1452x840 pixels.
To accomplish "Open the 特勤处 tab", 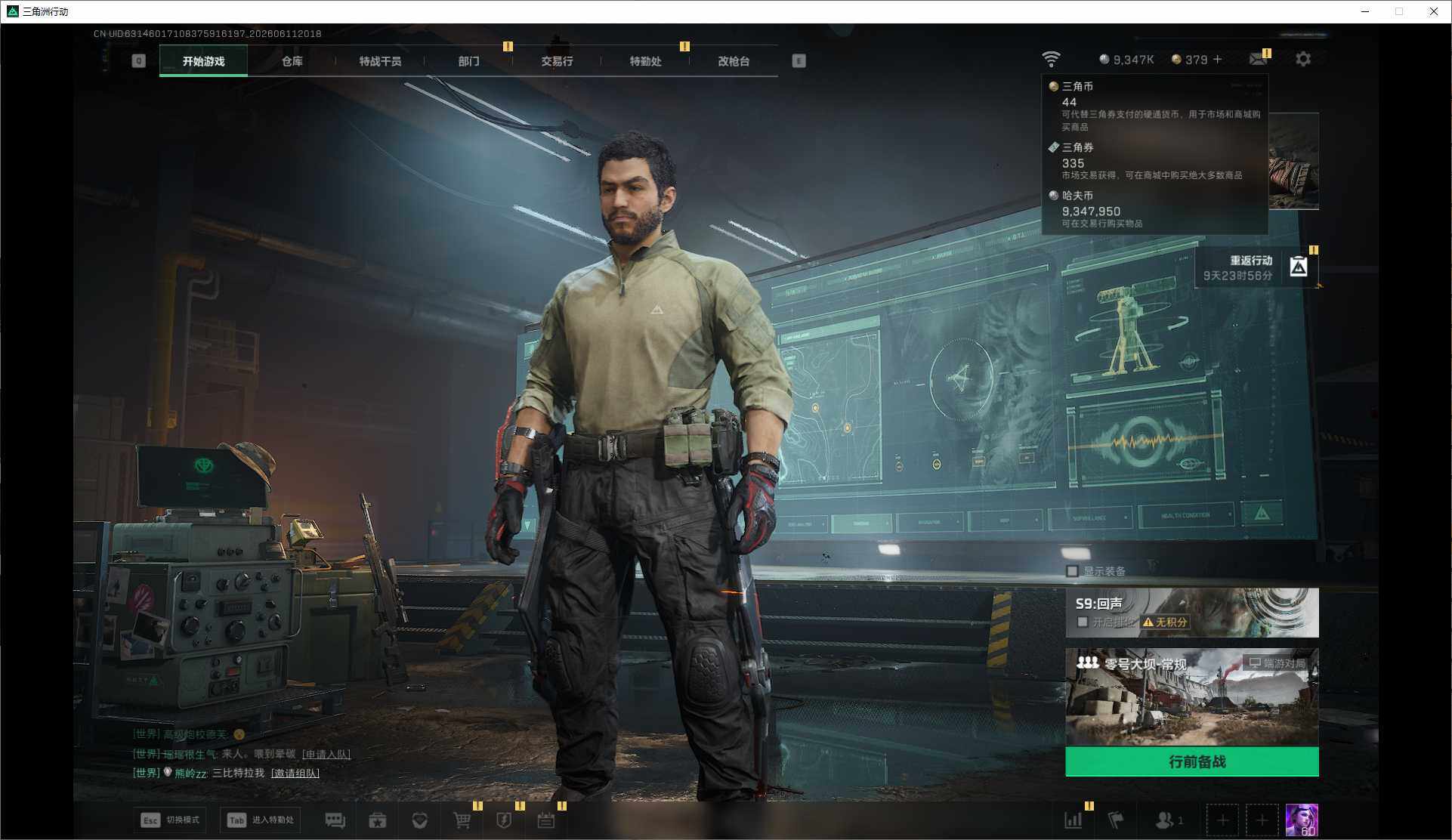I will pos(645,61).
